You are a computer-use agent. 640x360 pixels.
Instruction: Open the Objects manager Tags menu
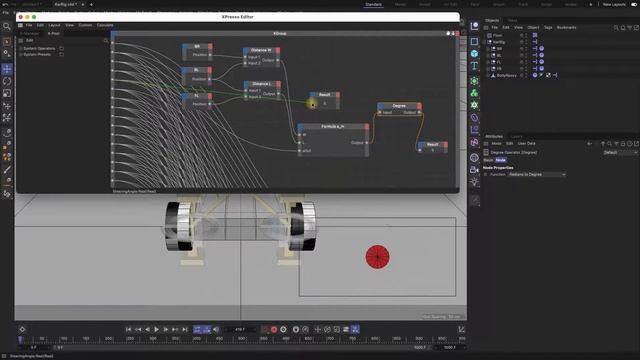548,28
